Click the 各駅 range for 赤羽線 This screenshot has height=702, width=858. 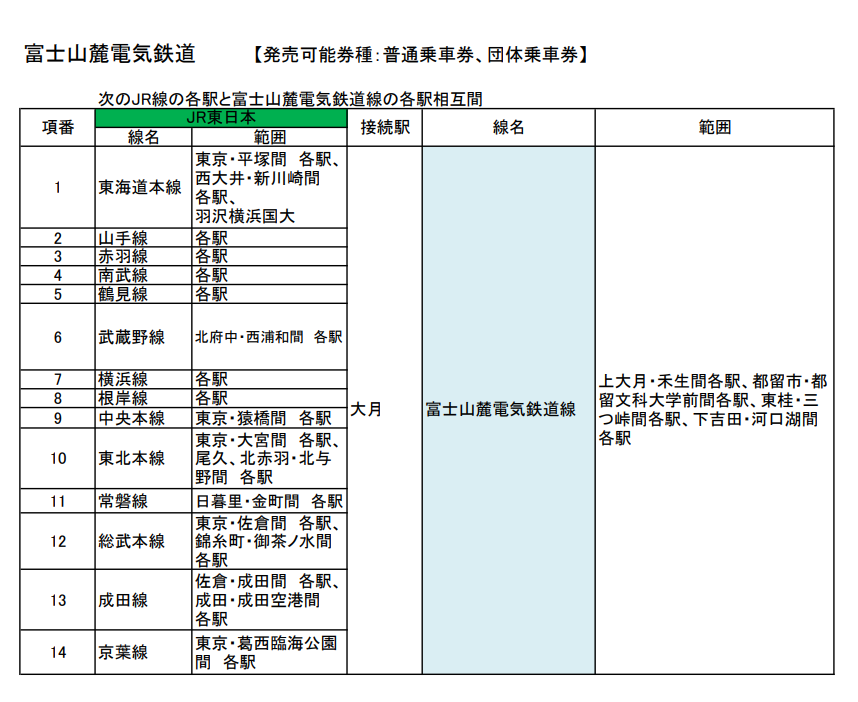click(x=269, y=257)
